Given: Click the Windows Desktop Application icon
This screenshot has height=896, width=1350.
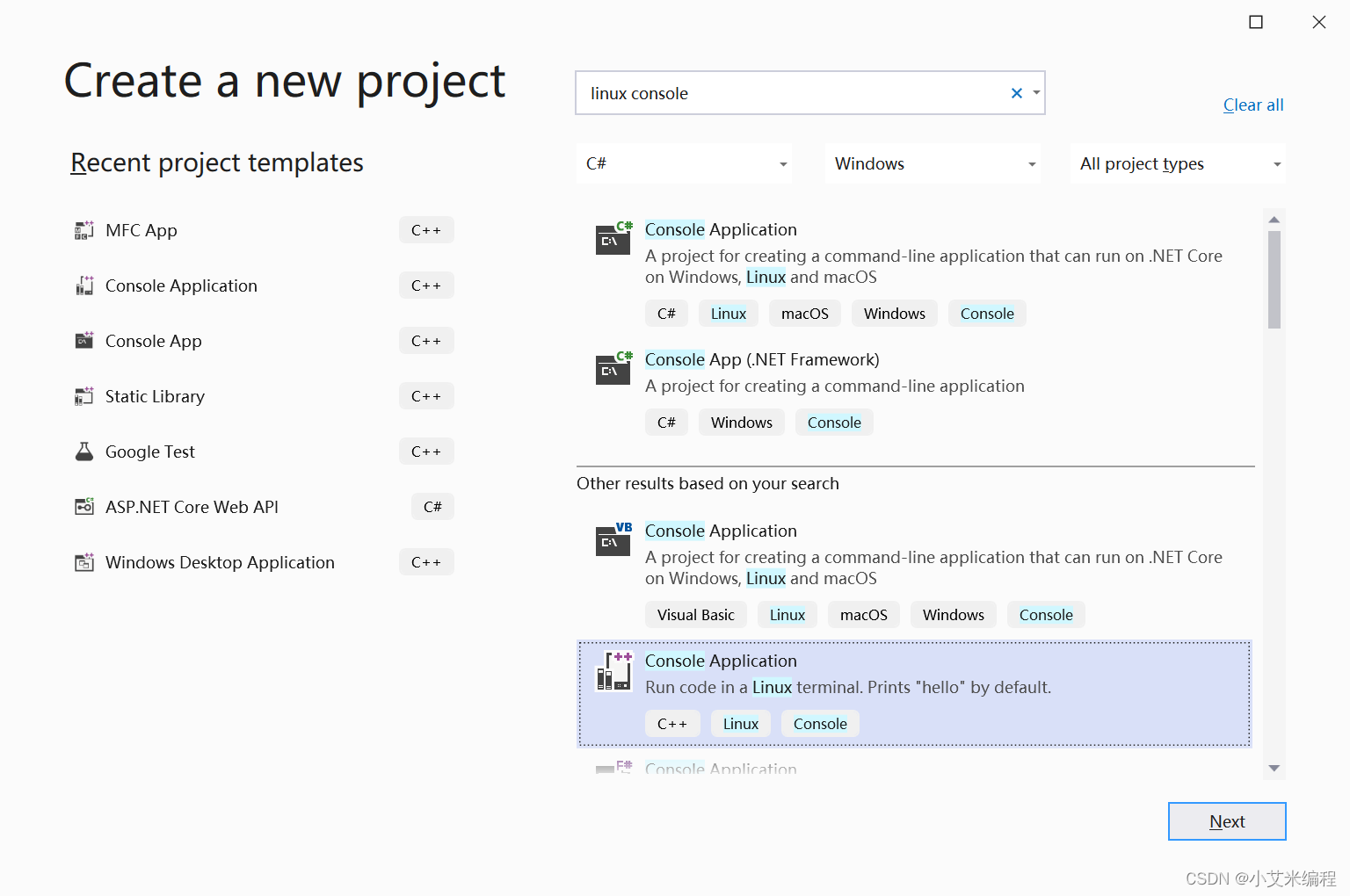Looking at the screenshot, I should (84, 562).
